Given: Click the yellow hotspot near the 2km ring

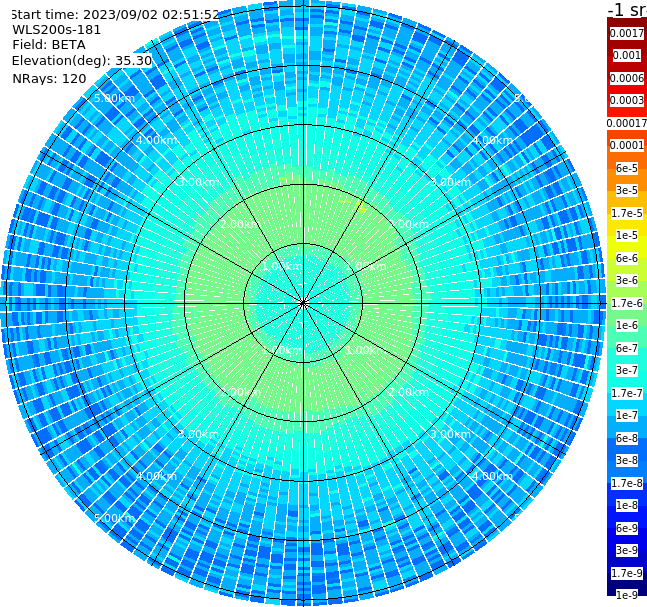Looking at the screenshot, I should pyautogui.click(x=360, y=205).
